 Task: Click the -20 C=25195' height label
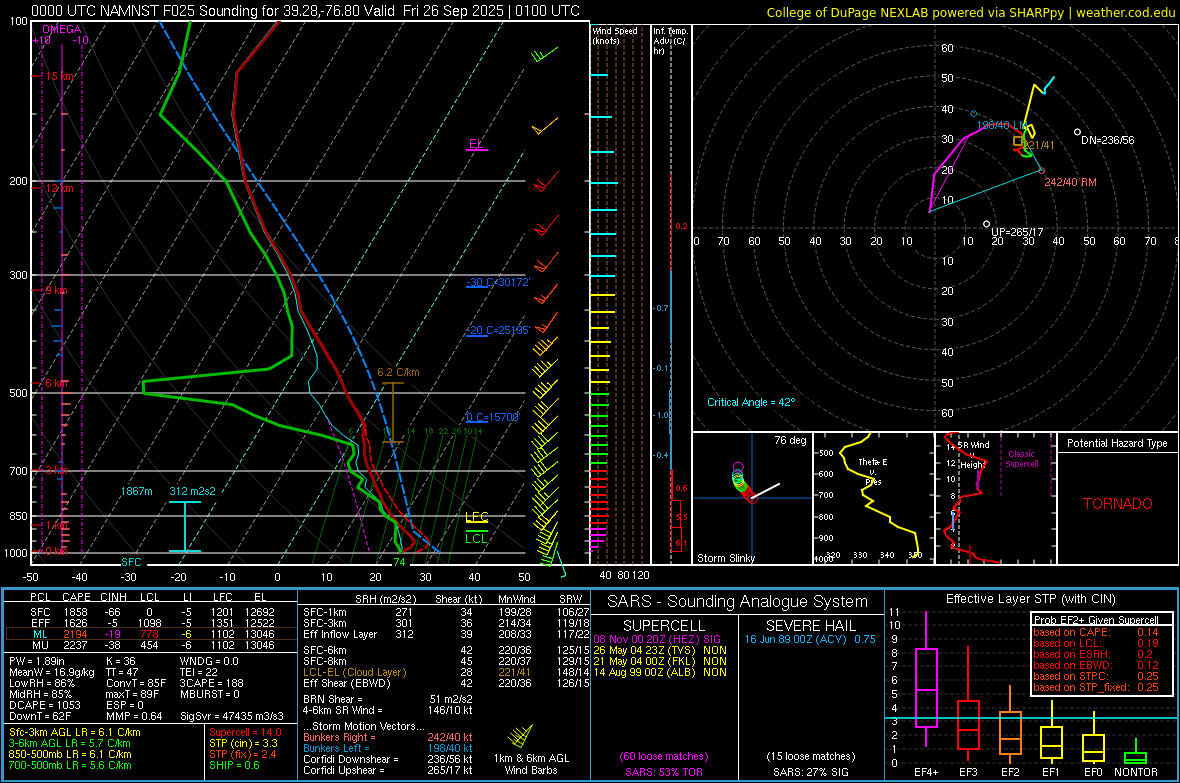click(498, 331)
